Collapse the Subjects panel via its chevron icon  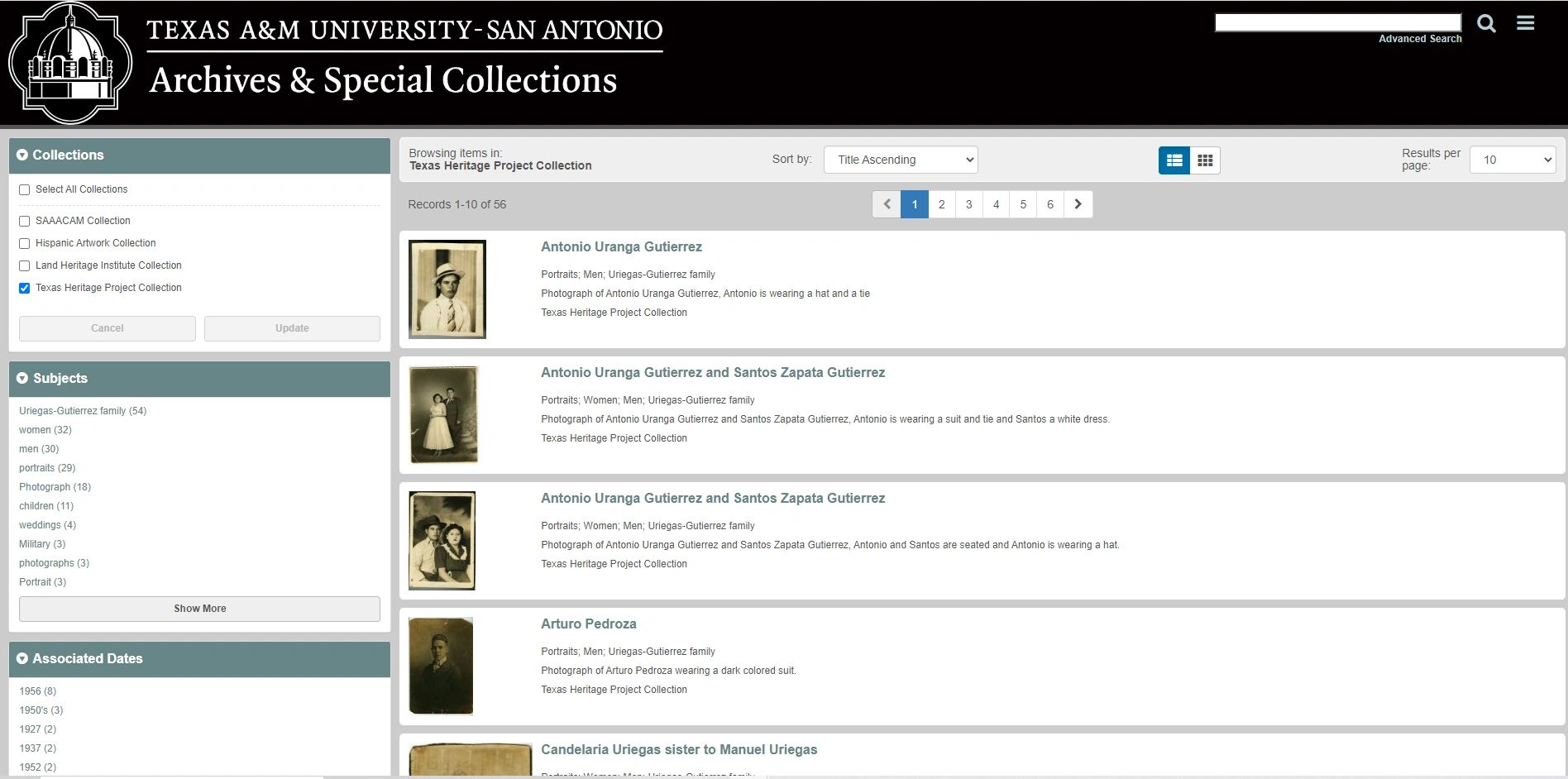[22, 378]
